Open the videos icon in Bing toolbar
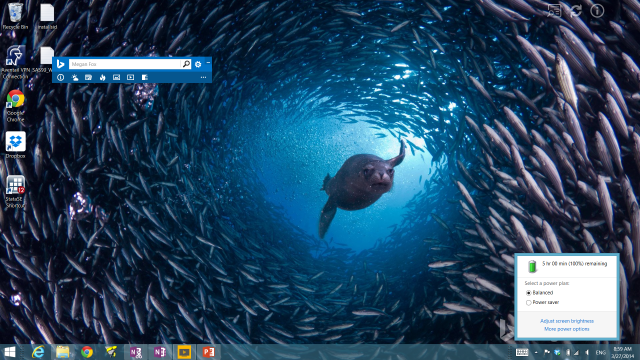The width and height of the screenshot is (640, 360). click(x=130, y=78)
